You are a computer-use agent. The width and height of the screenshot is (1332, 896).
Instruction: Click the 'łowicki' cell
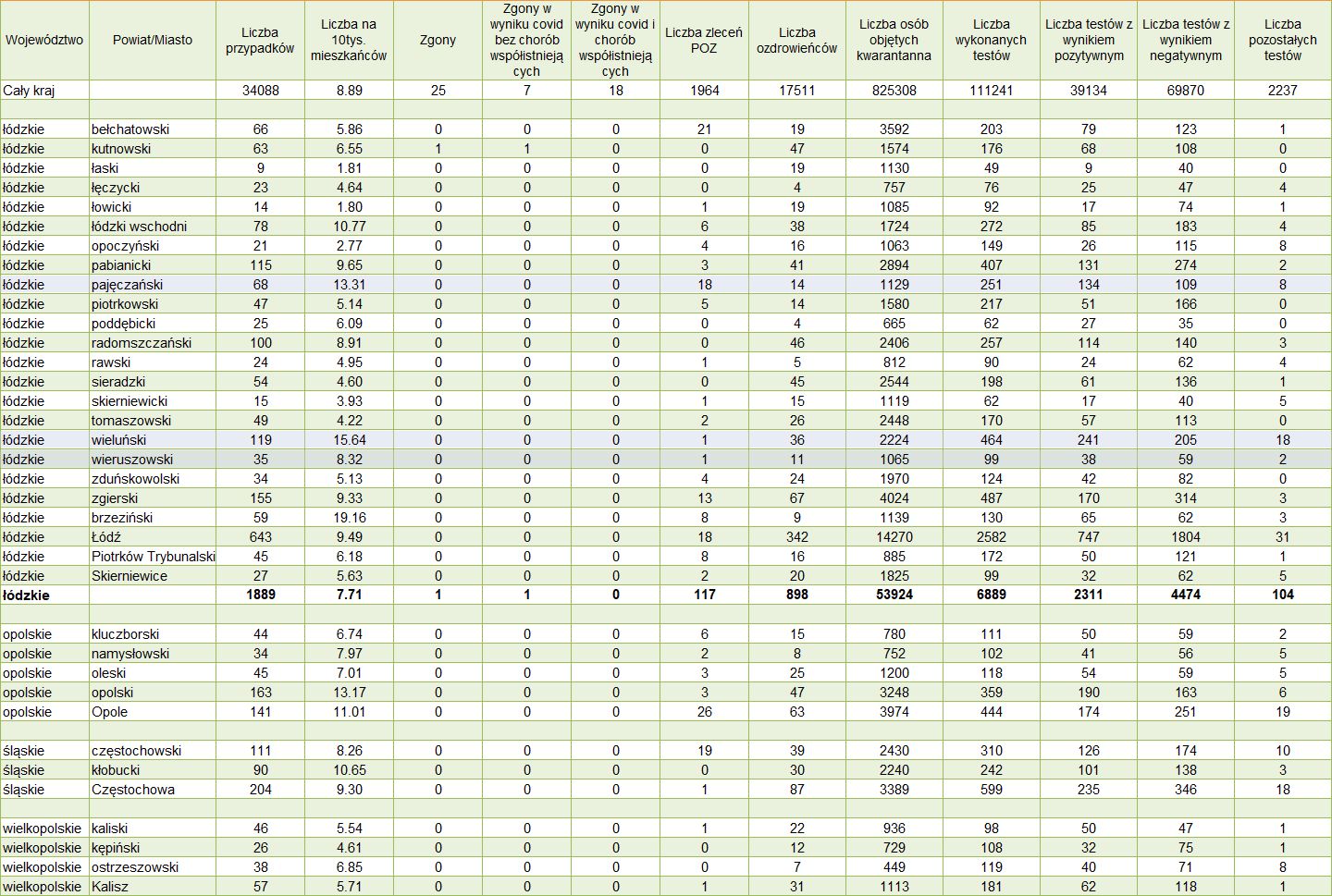pos(153,207)
